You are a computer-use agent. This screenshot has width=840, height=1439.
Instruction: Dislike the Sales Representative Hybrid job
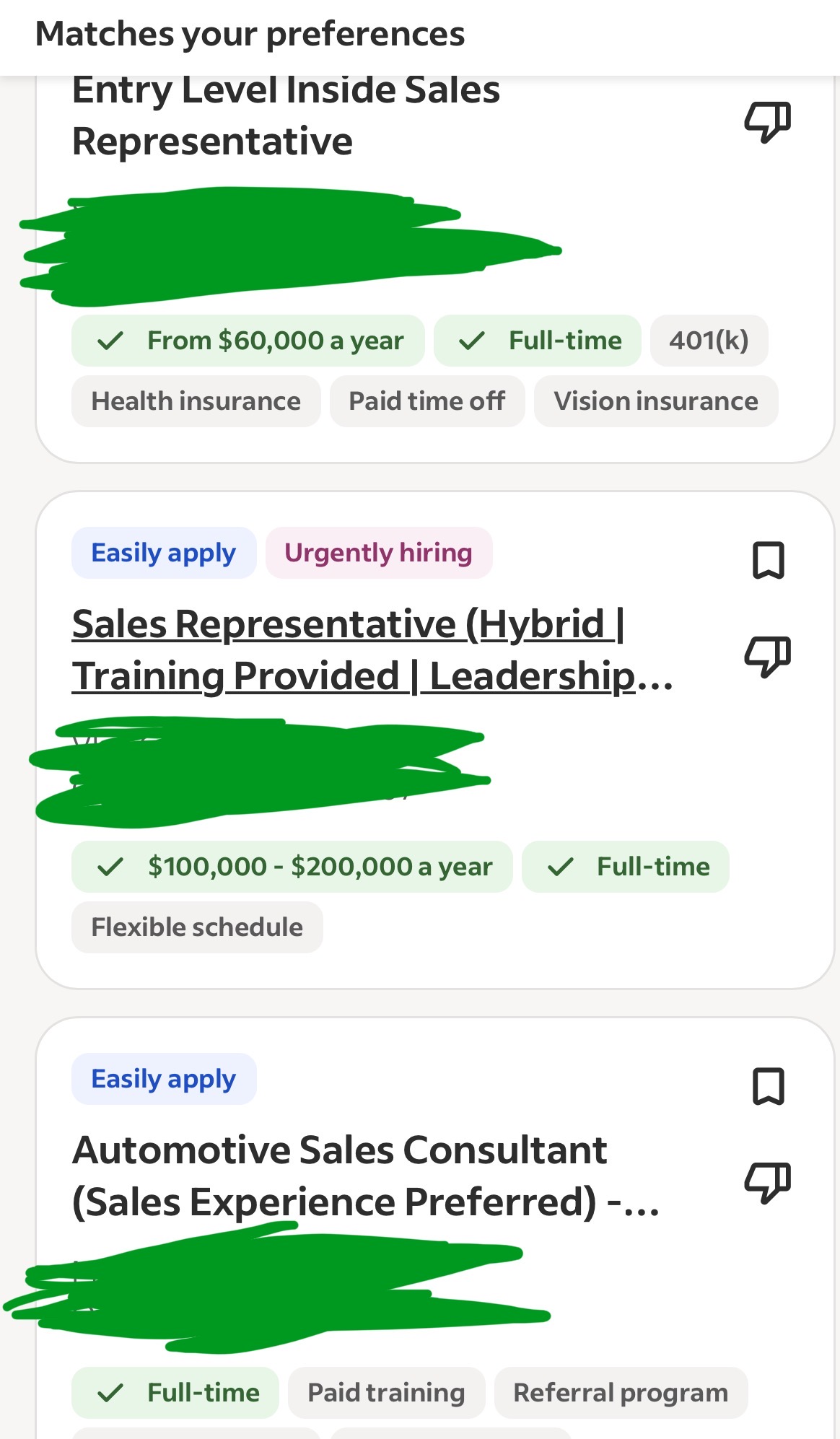767,656
